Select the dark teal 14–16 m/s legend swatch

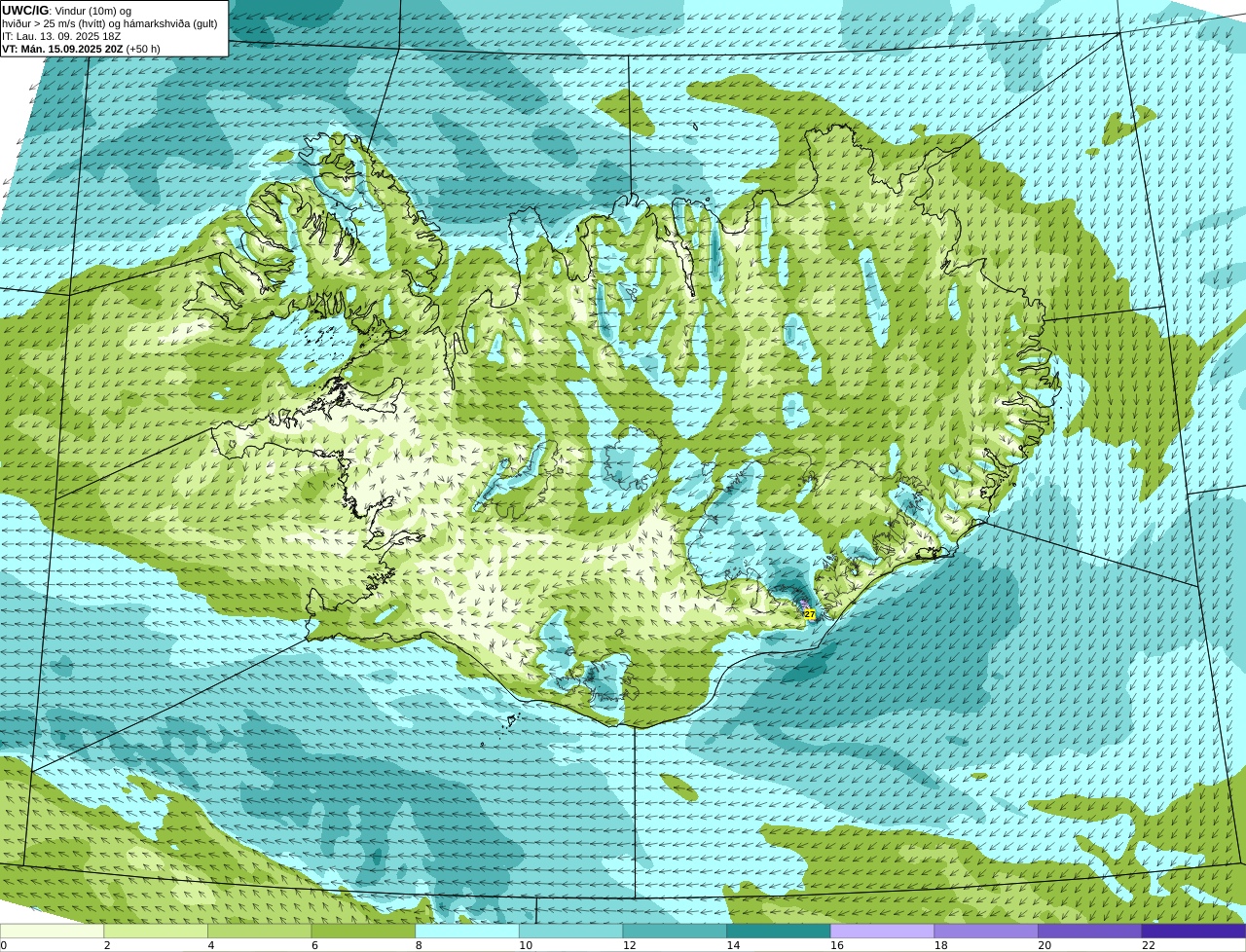click(x=779, y=932)
